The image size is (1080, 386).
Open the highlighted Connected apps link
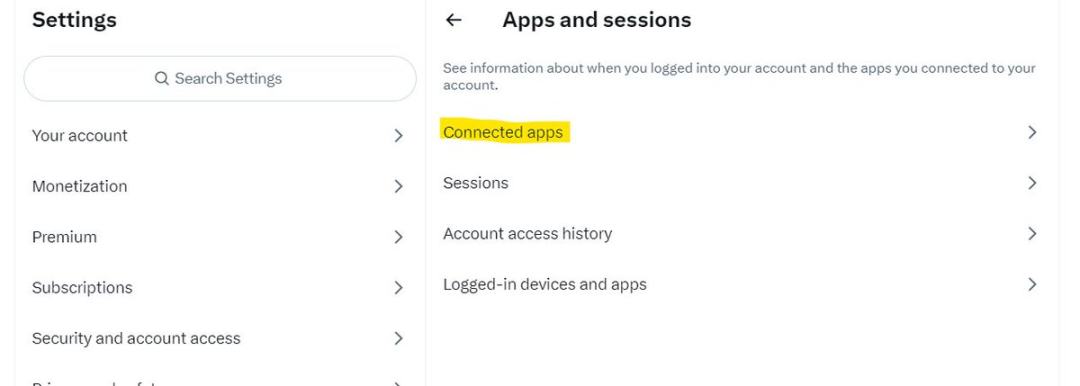point(503,132)
